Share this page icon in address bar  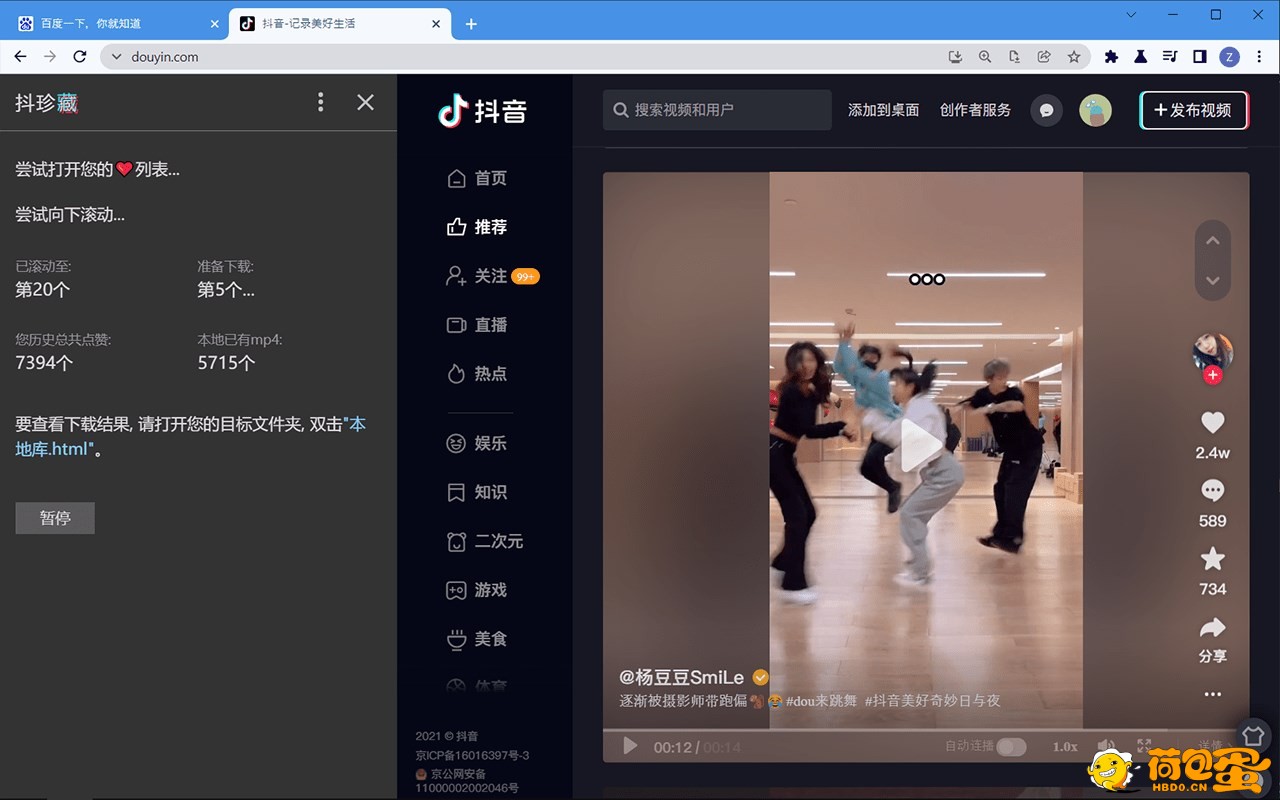pyautogui.click(x=1044, y=57)
